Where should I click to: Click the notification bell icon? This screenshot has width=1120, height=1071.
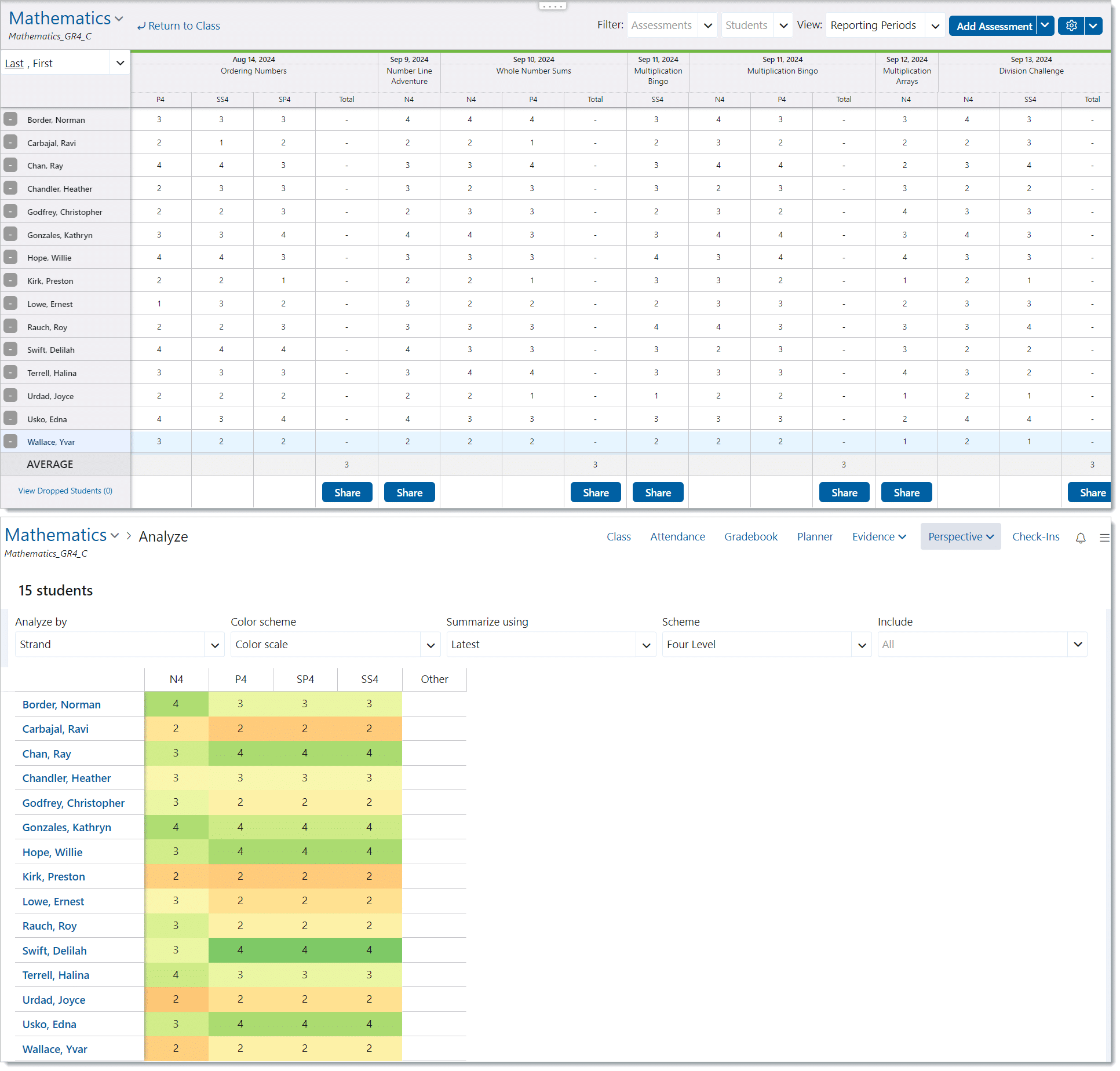click(1080, 538)
